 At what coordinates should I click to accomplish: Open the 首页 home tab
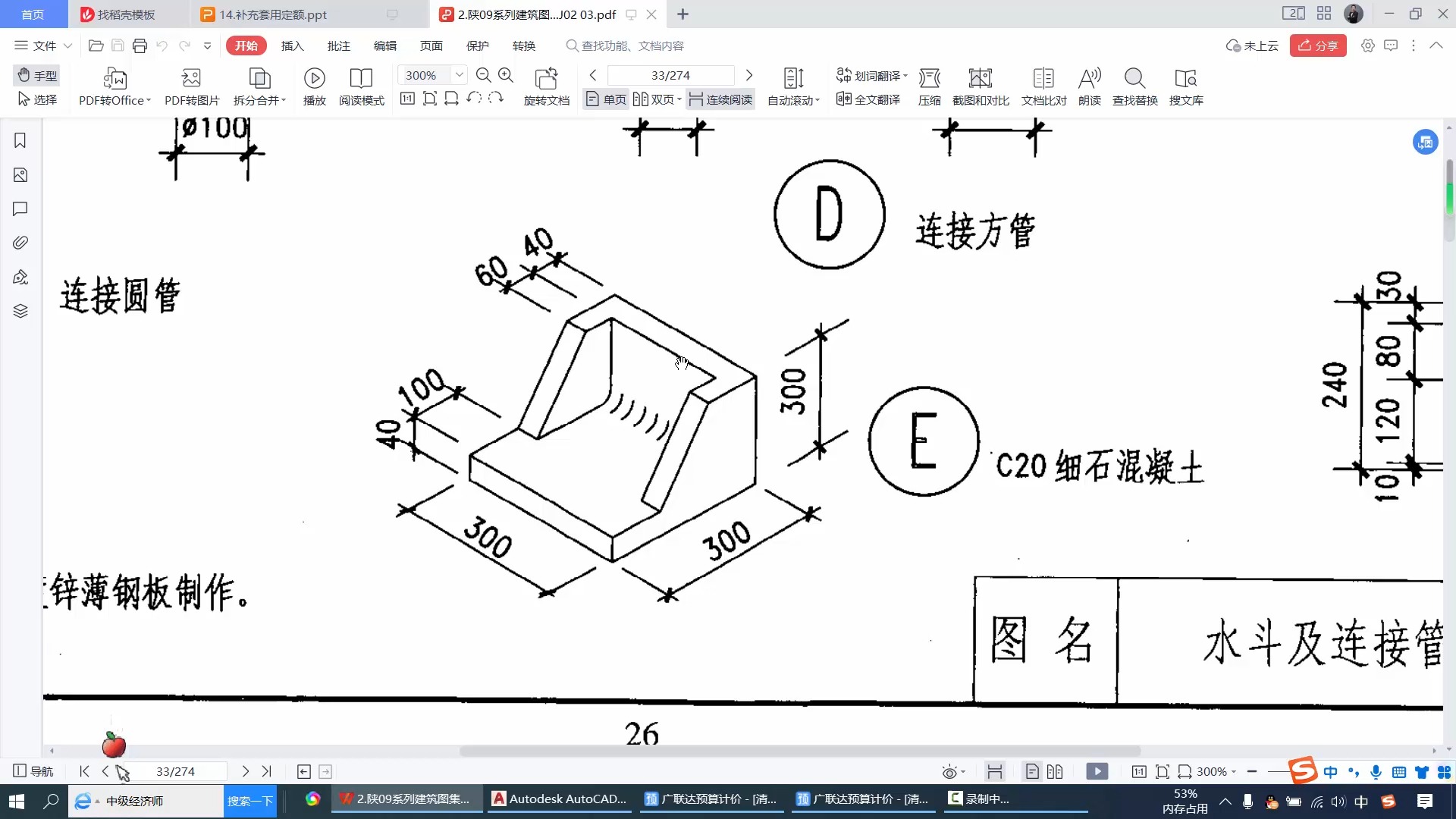(33, 14)
